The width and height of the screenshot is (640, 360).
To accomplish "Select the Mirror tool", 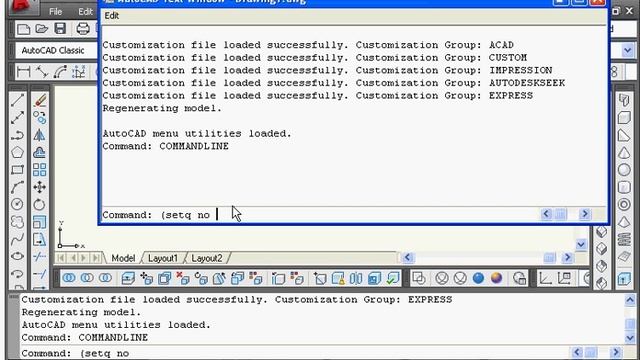I will click(40, 135).
